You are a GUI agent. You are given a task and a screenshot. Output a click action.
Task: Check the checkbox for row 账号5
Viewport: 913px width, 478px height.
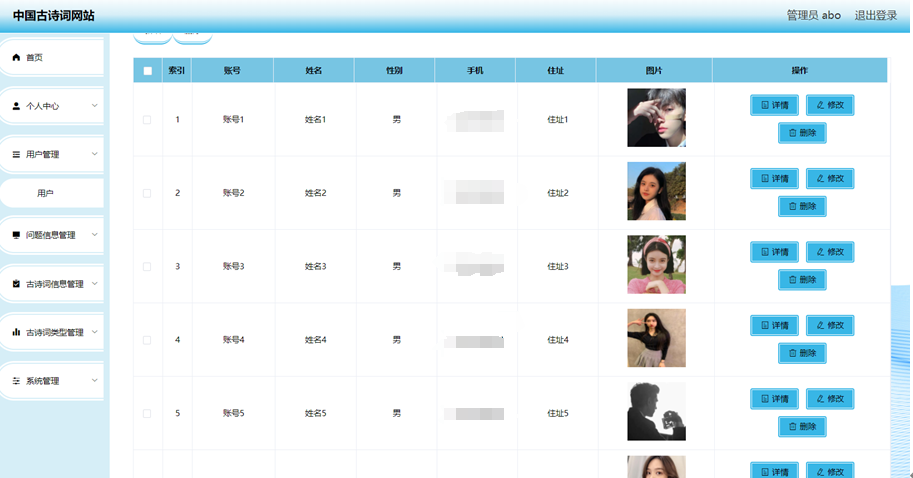coord(147,413)
